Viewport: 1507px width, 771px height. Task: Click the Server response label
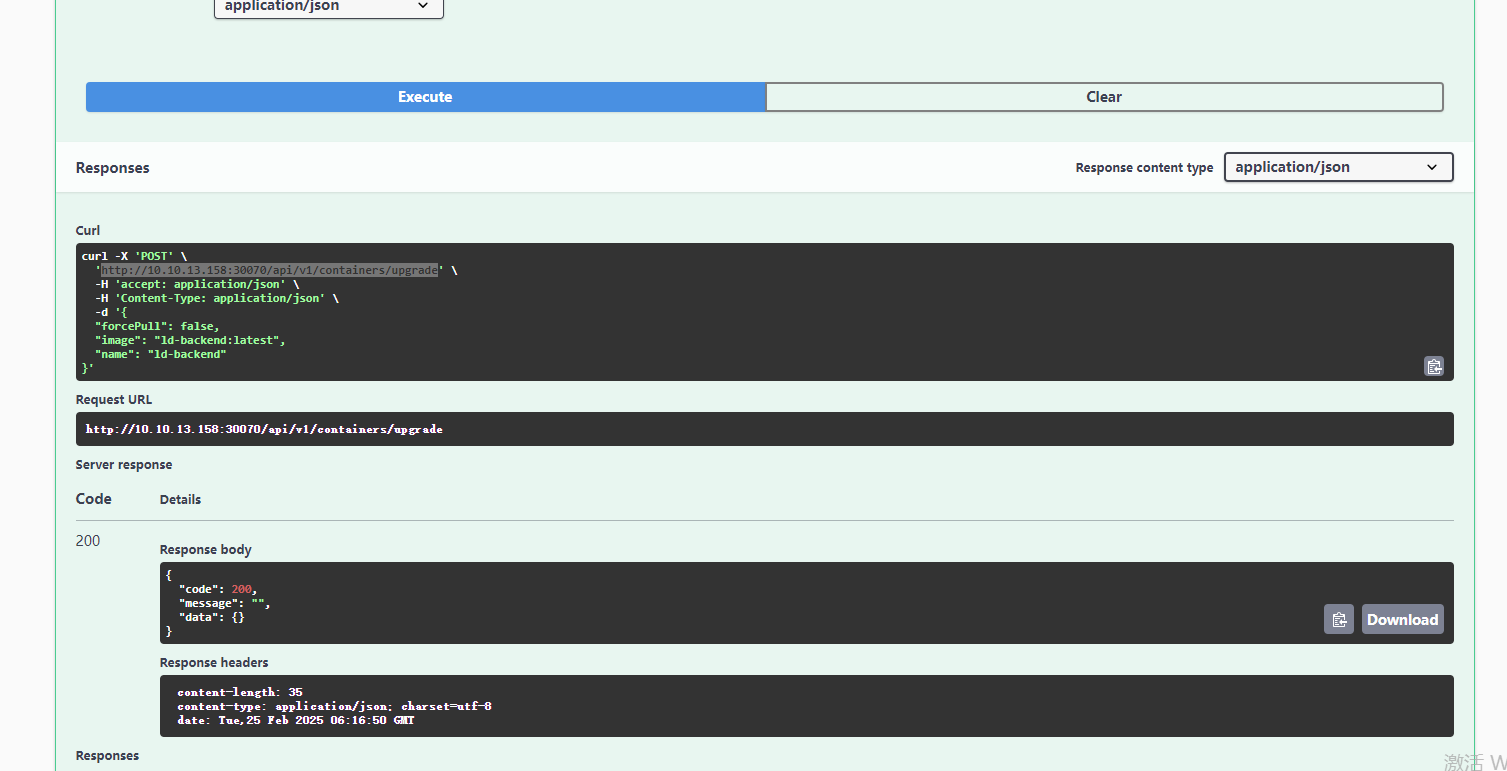[124, 464]
